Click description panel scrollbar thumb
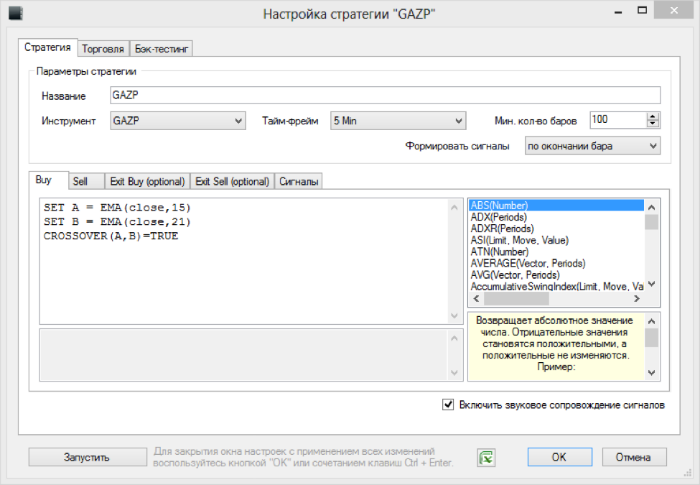 651,338
